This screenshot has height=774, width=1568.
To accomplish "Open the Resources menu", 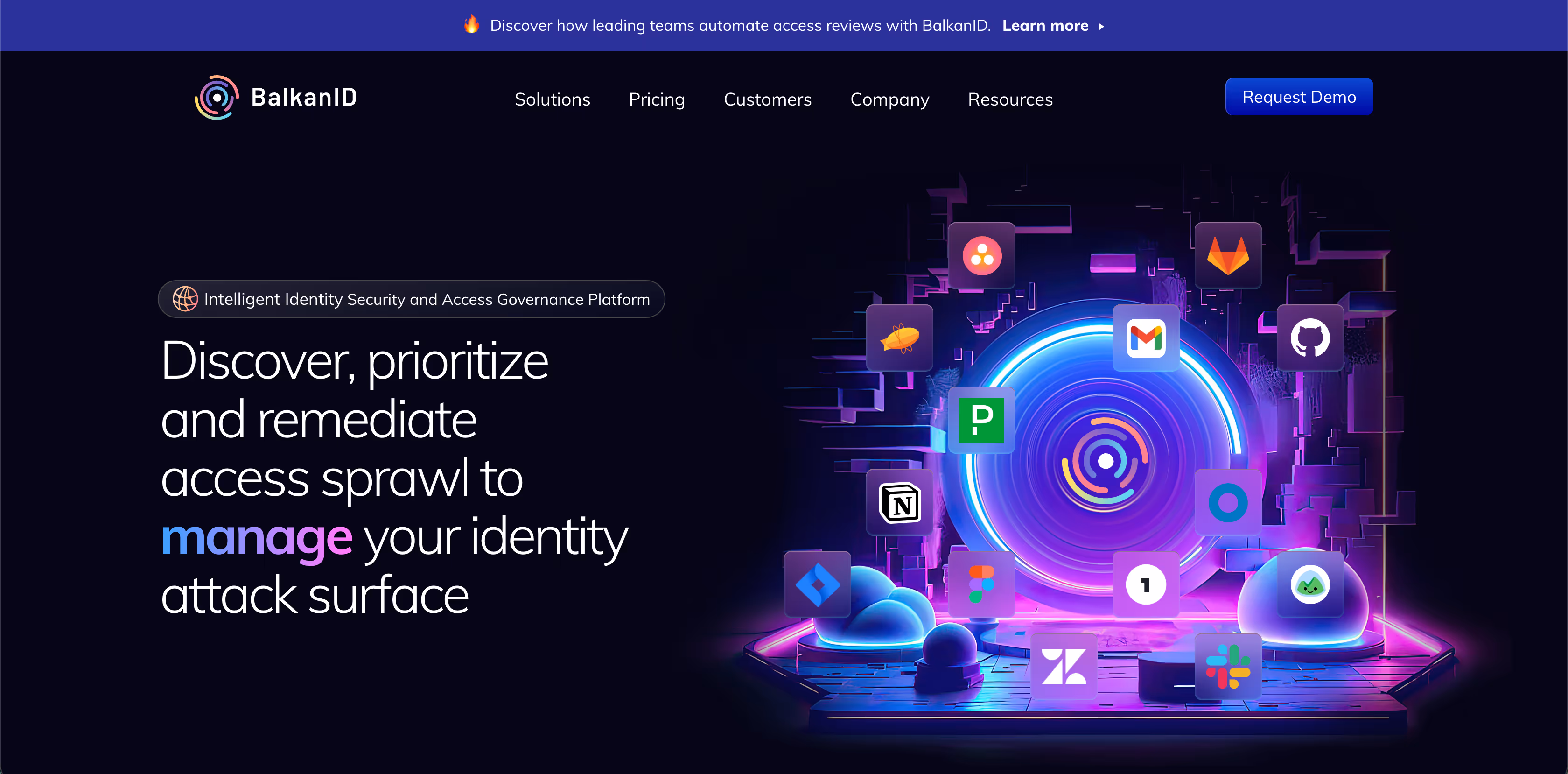I will (x=1010, y=99).
